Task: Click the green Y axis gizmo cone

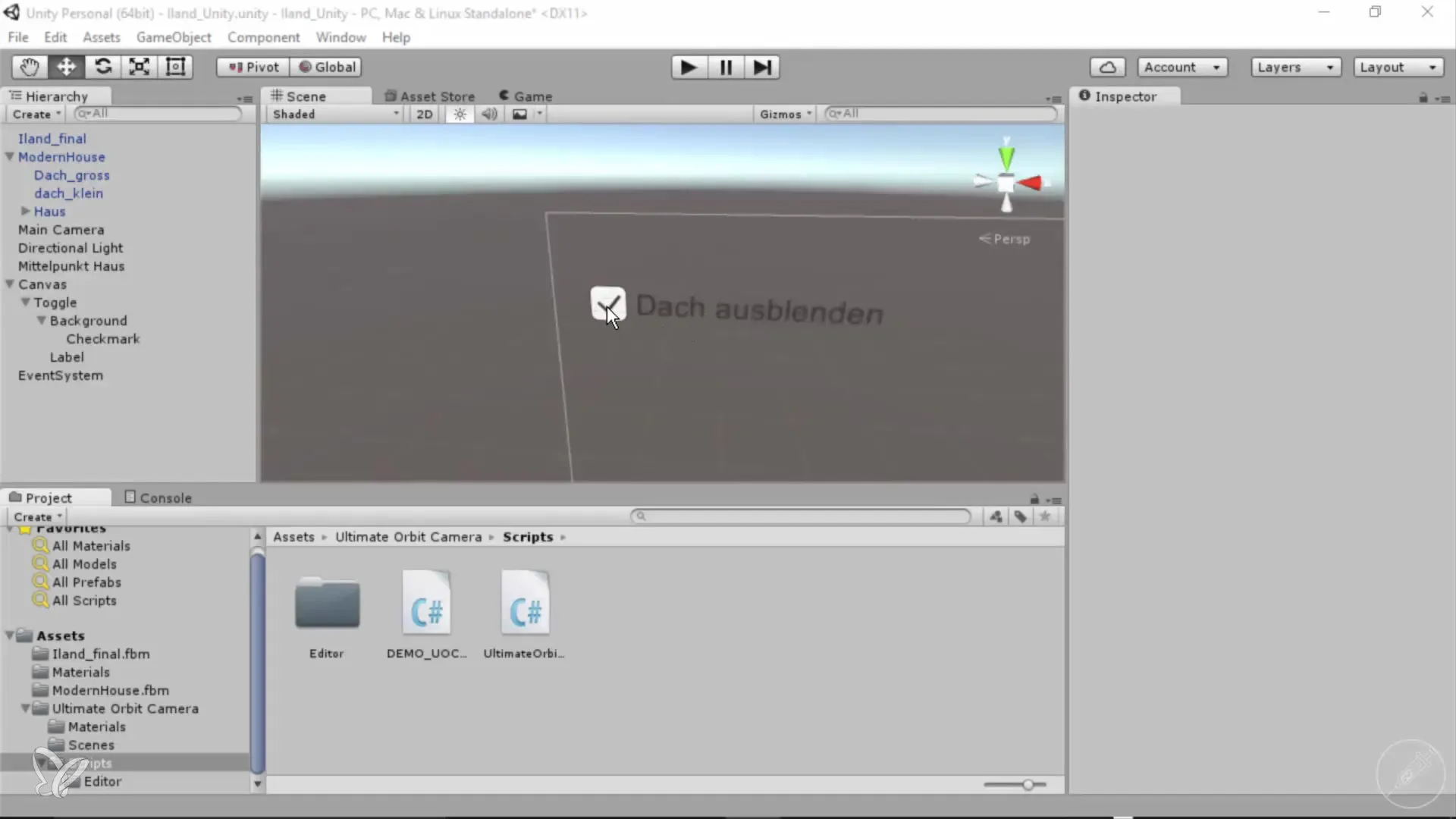Action: coord(1006,158)
